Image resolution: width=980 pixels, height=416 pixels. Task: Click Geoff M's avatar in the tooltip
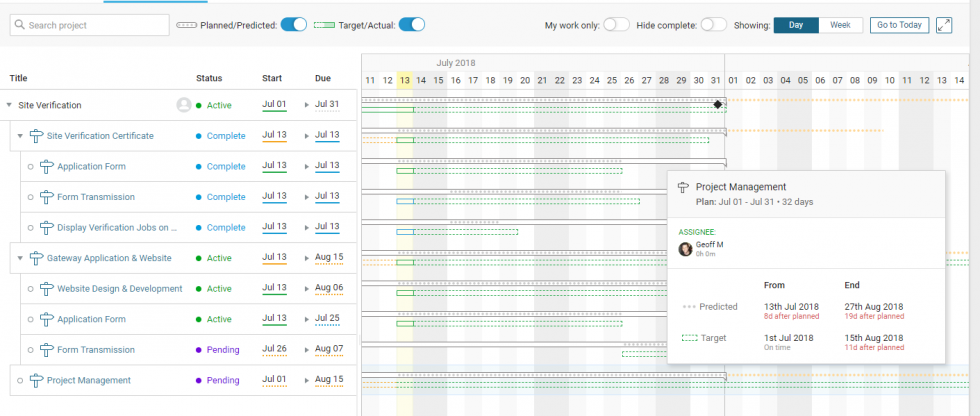(x=686, y=249)
